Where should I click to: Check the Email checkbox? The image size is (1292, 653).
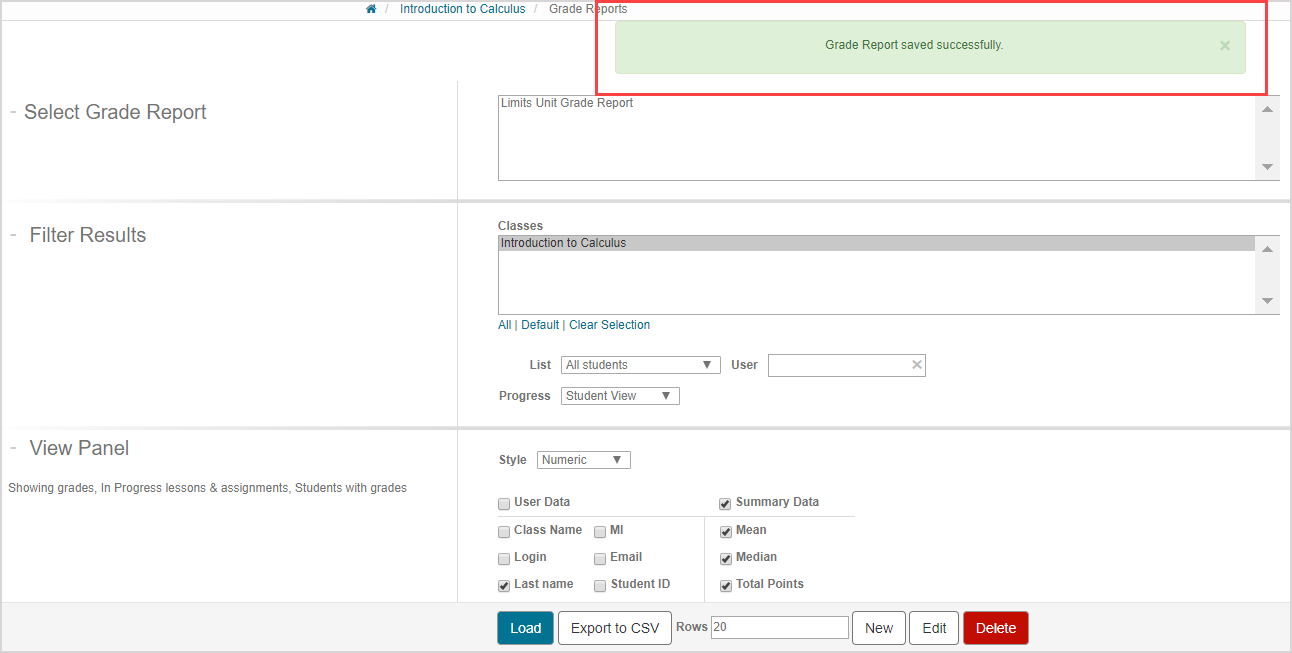click(600, 558)
